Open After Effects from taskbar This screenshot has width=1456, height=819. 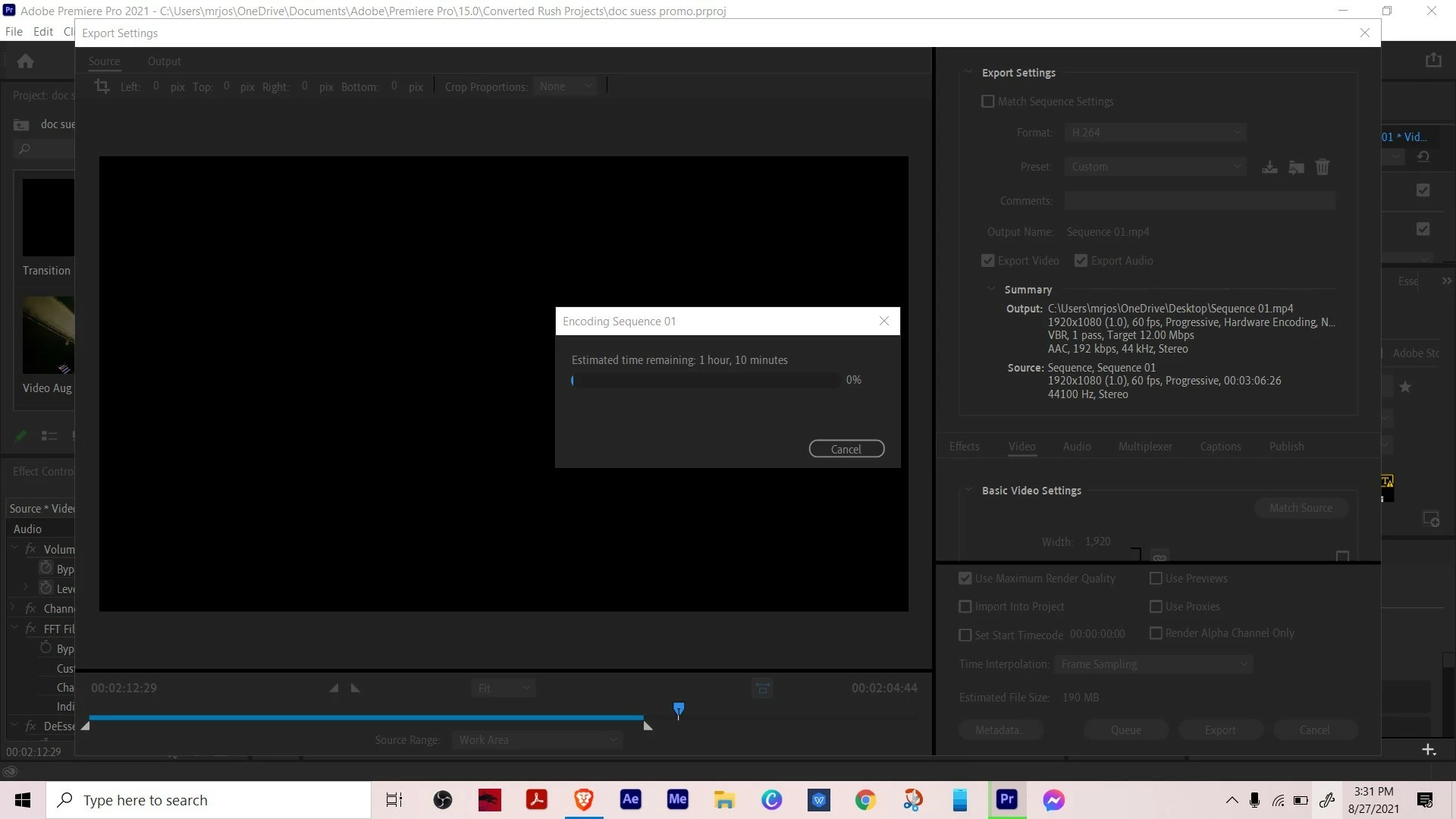tap(630, 799)
